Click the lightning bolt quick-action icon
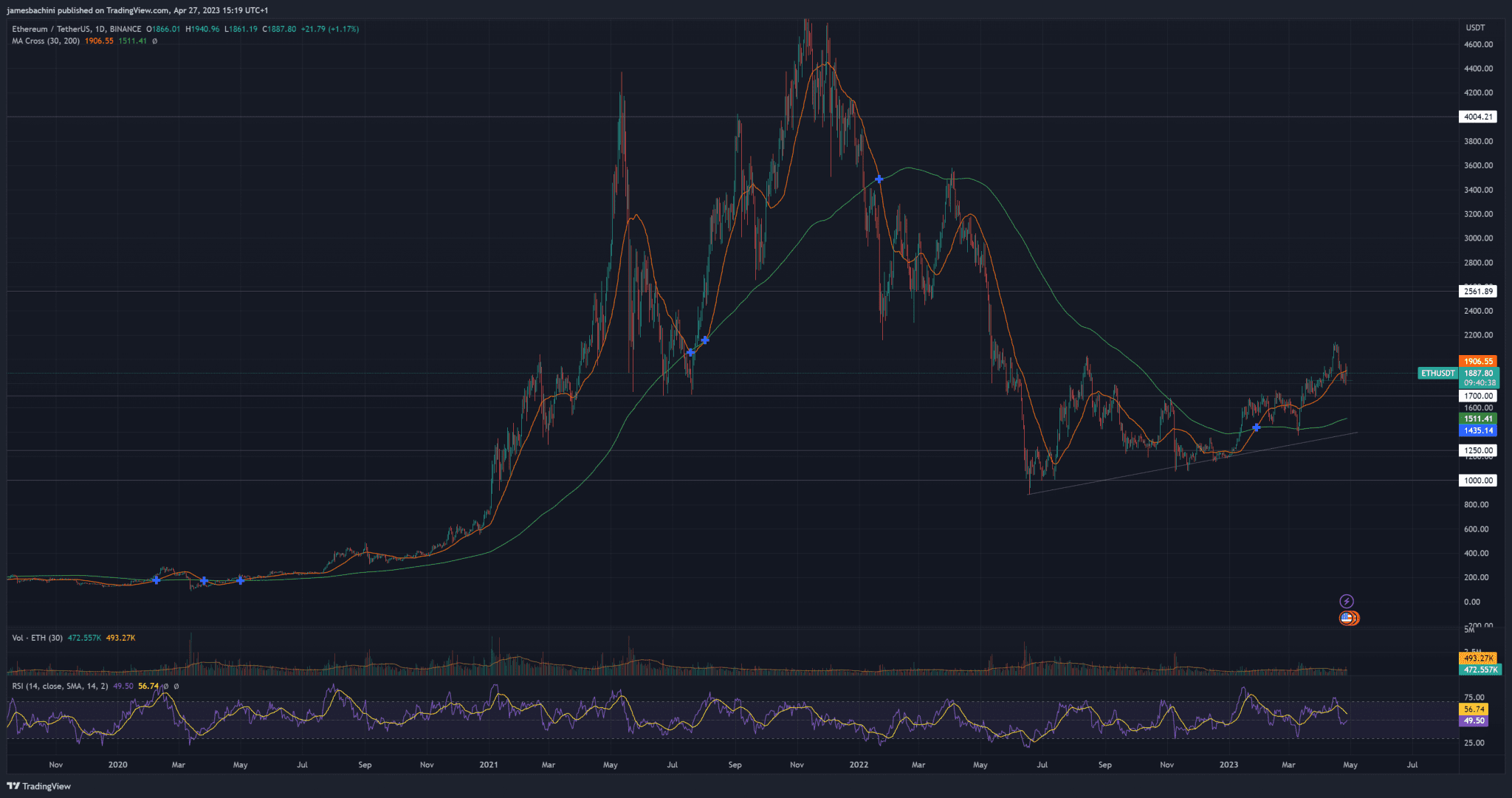This screenshot has height=798, width=1512. click(1347, 601)
